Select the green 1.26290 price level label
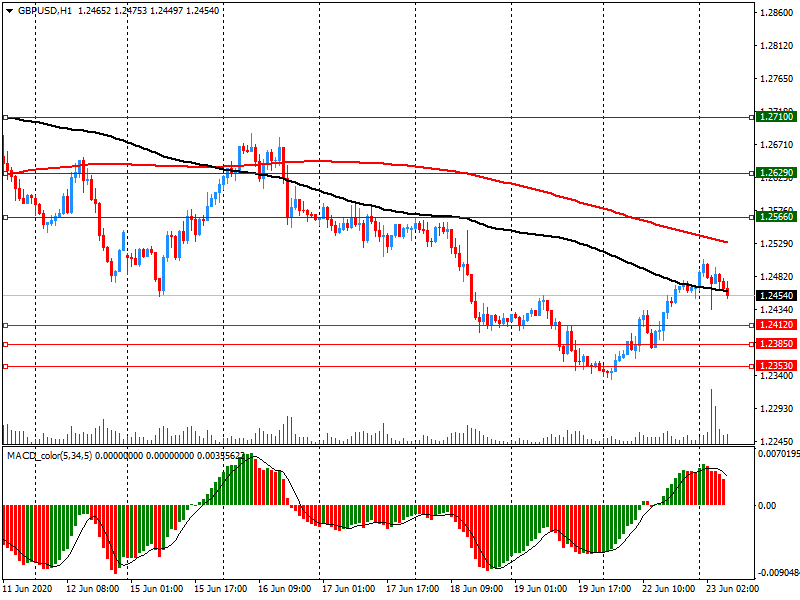800x600 pixels. (x=776, y=173)
